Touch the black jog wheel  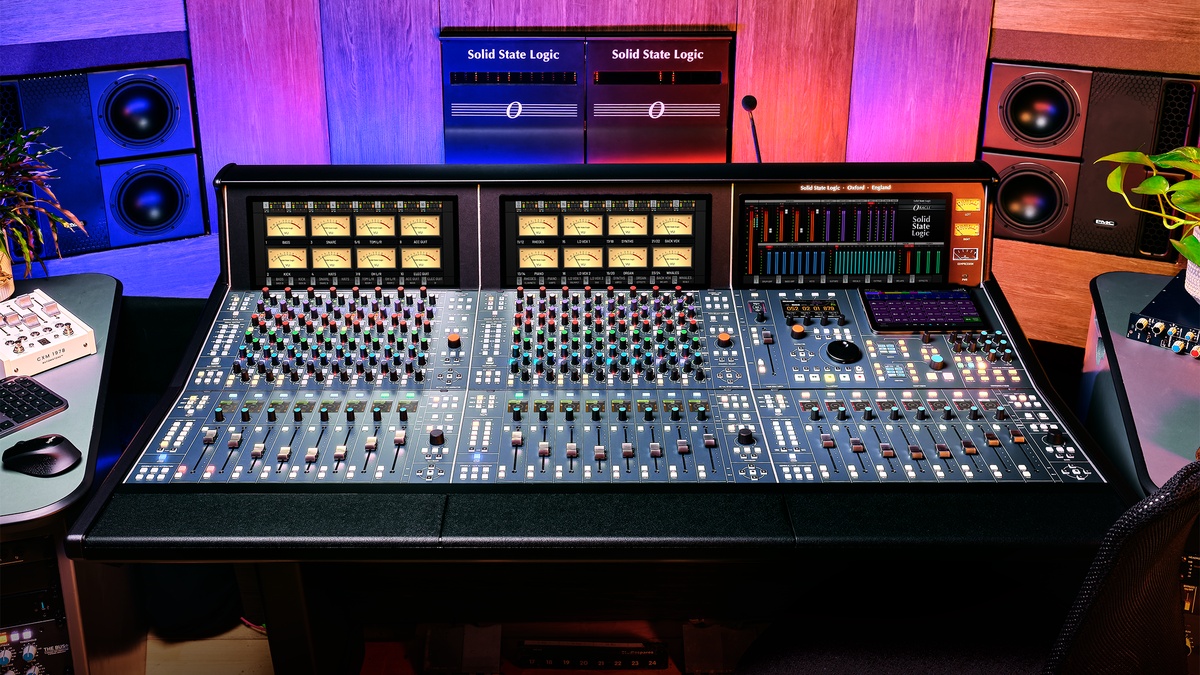coord(844,351)
